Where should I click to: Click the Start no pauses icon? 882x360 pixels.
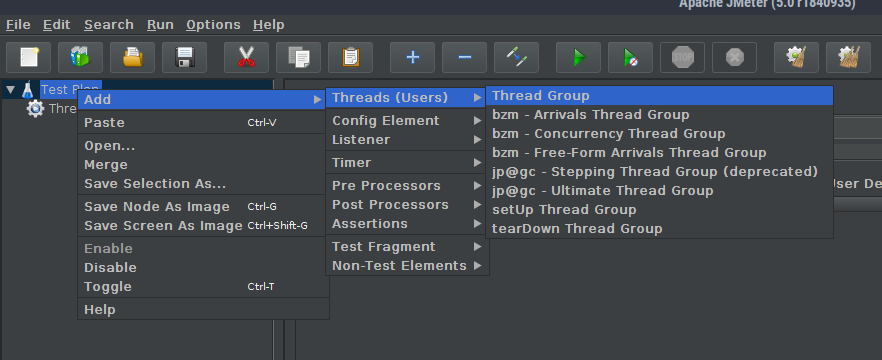coord(630,57)
